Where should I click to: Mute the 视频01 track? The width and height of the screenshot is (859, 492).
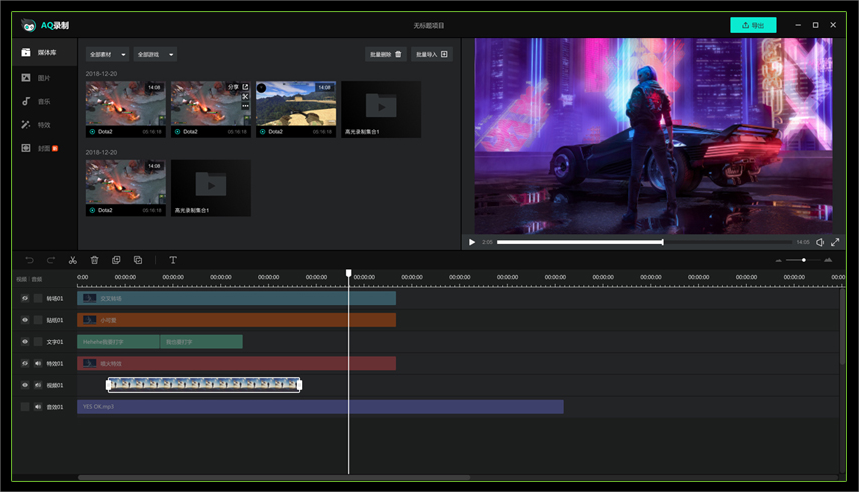(38, 385)
